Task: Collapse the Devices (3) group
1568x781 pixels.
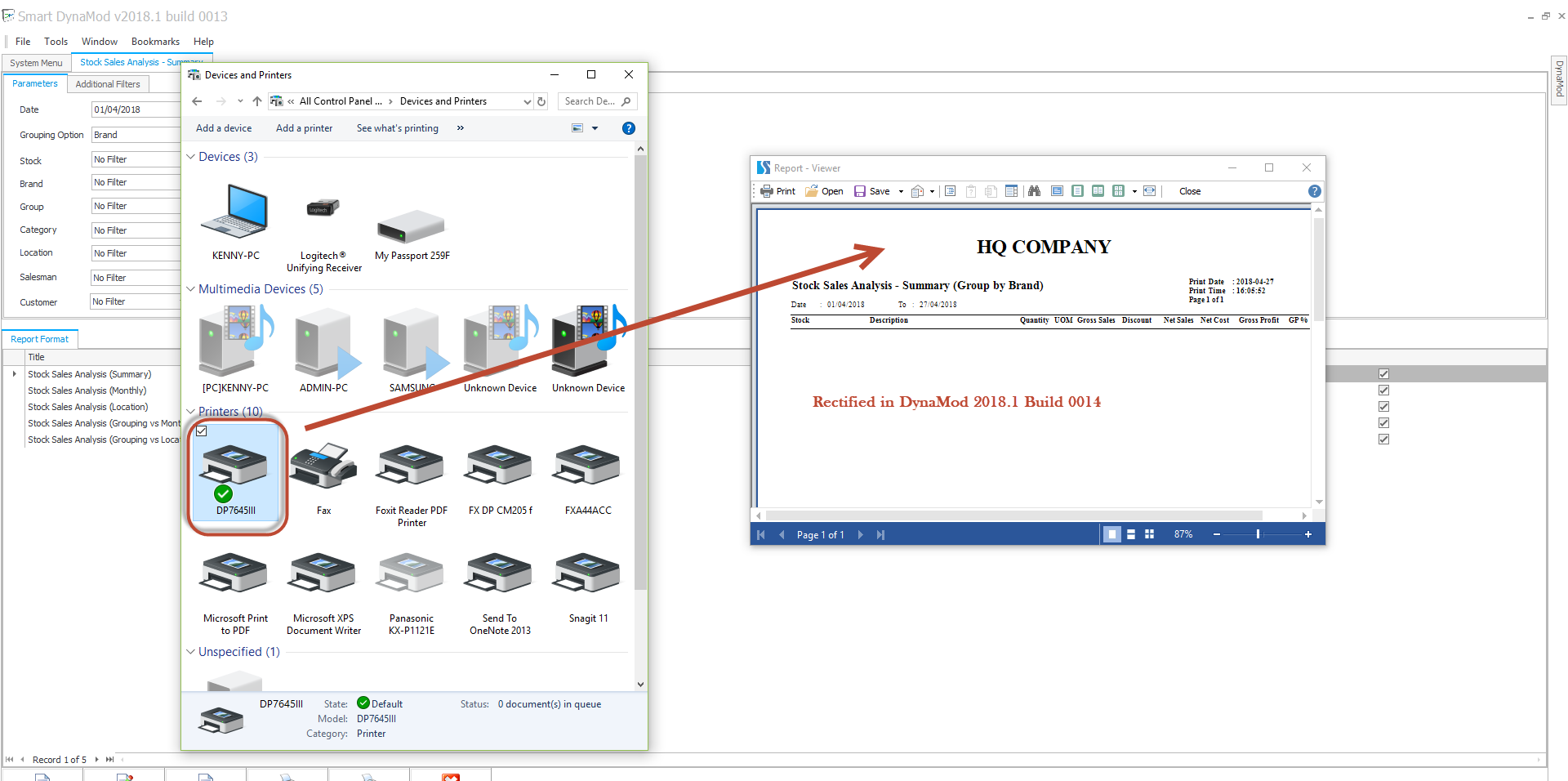Action: click(x=190, y=156)
